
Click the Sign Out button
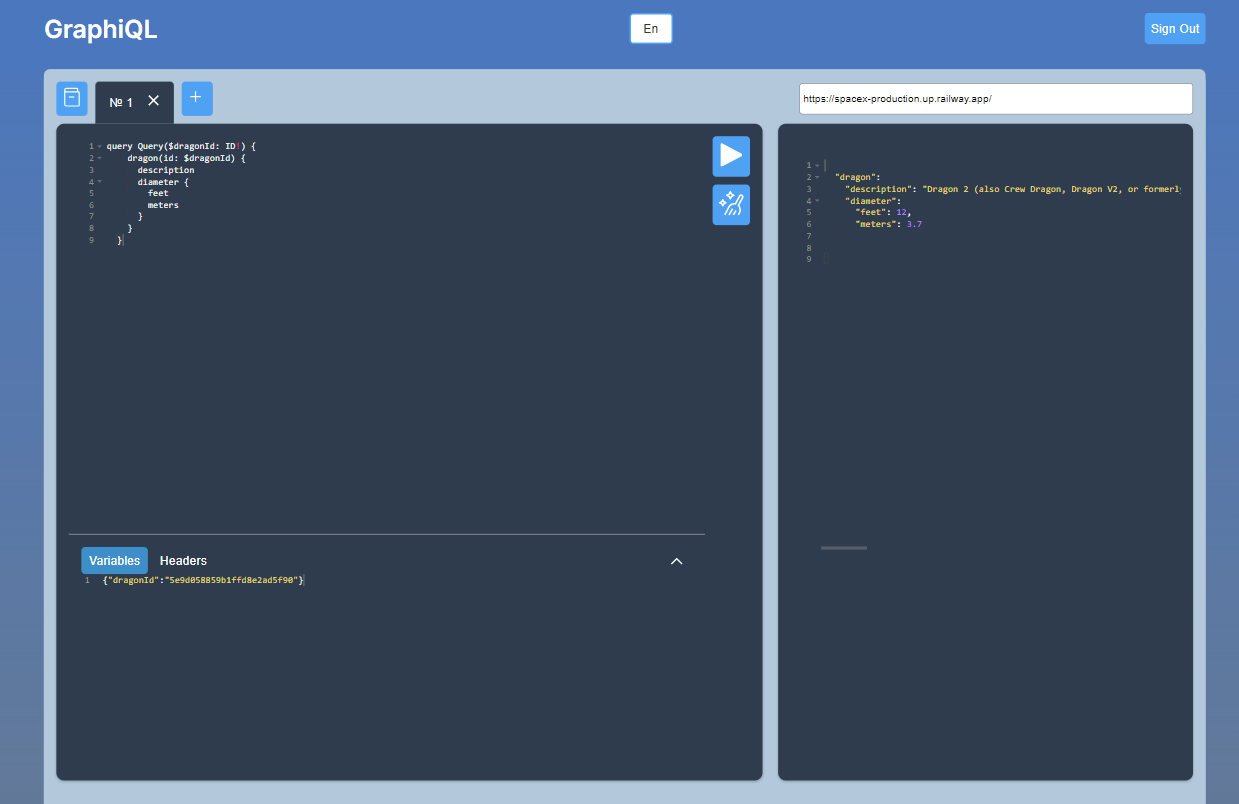[x=1175, y=29]
